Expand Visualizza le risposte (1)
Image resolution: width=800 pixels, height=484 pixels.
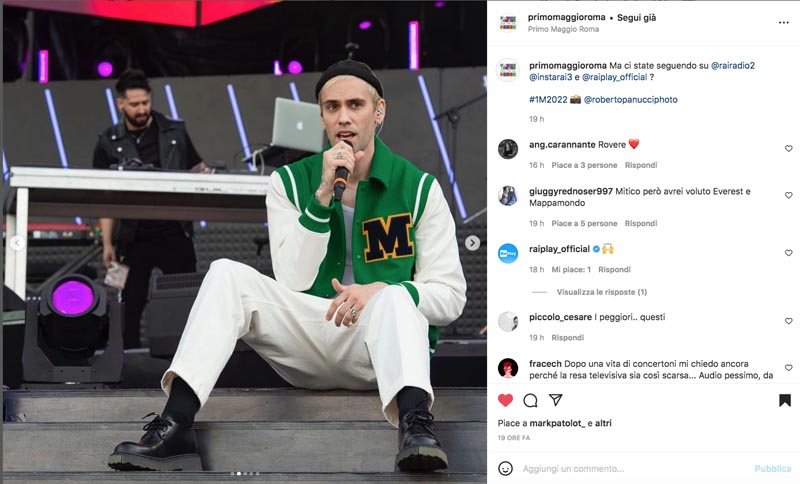(602, 292)
